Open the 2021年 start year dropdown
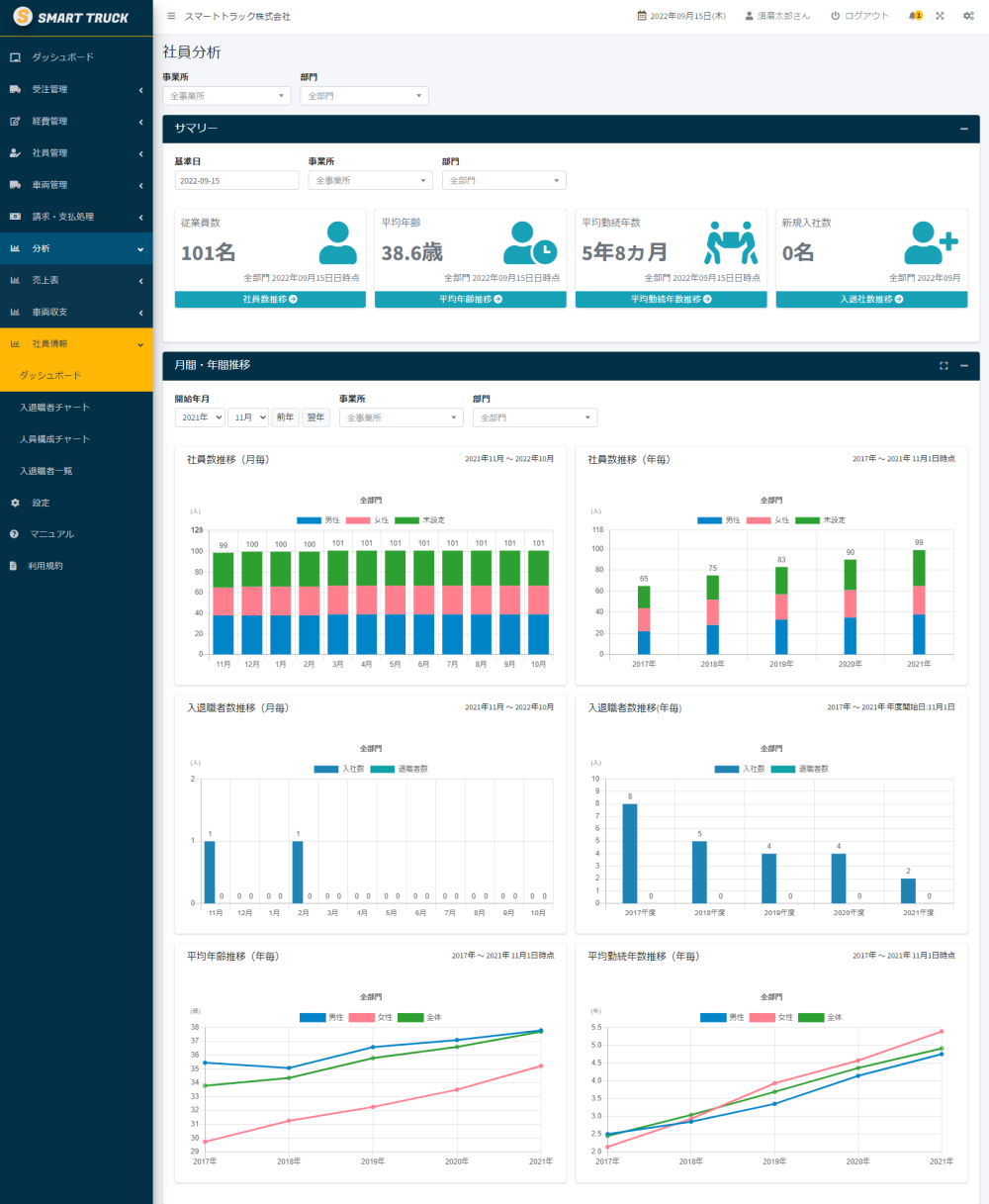 pos(200,417)
